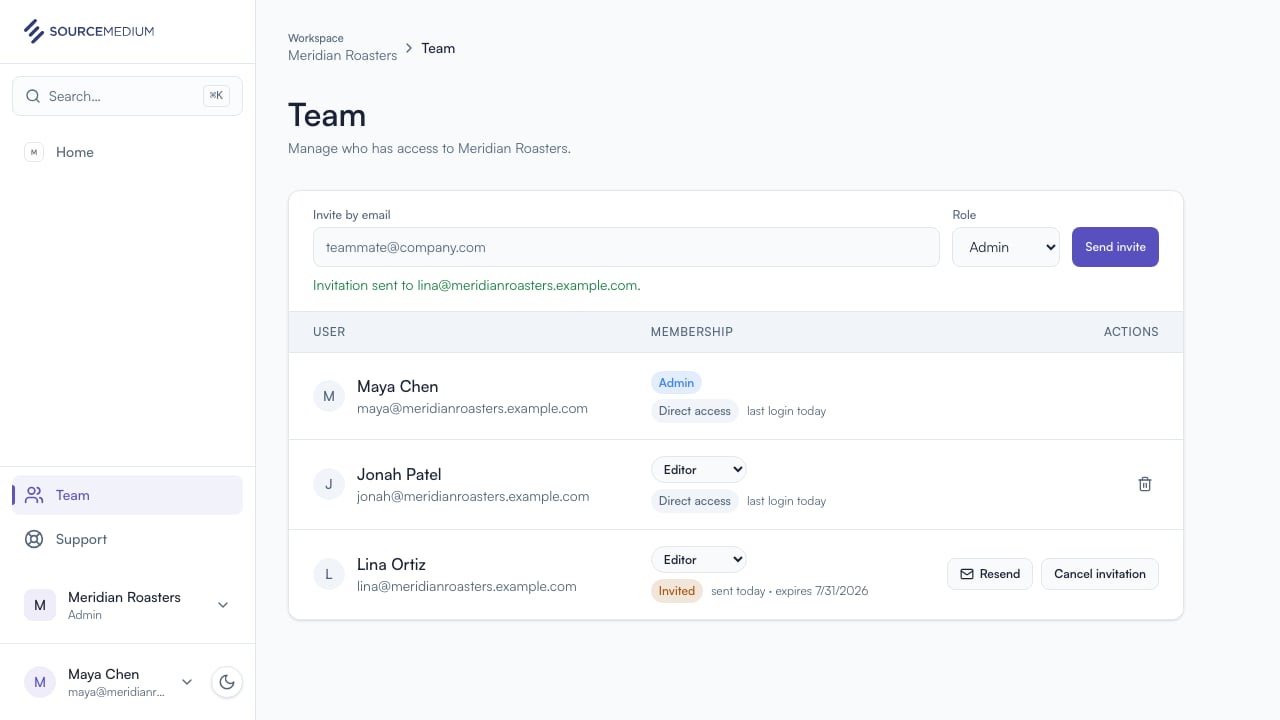The width and height of the screenshot is (1280, 720).
Task: Click the search magnifier icon
Action: click(33, 96)
